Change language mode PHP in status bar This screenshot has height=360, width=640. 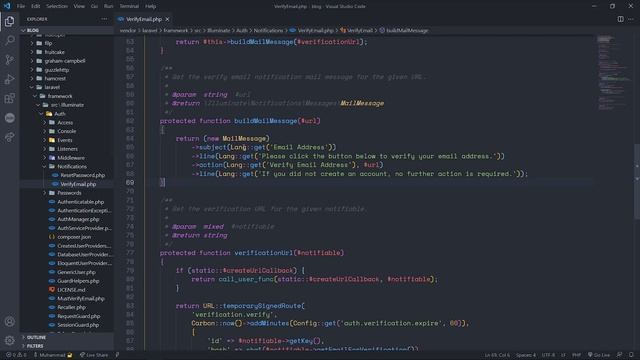click(576, 355)
